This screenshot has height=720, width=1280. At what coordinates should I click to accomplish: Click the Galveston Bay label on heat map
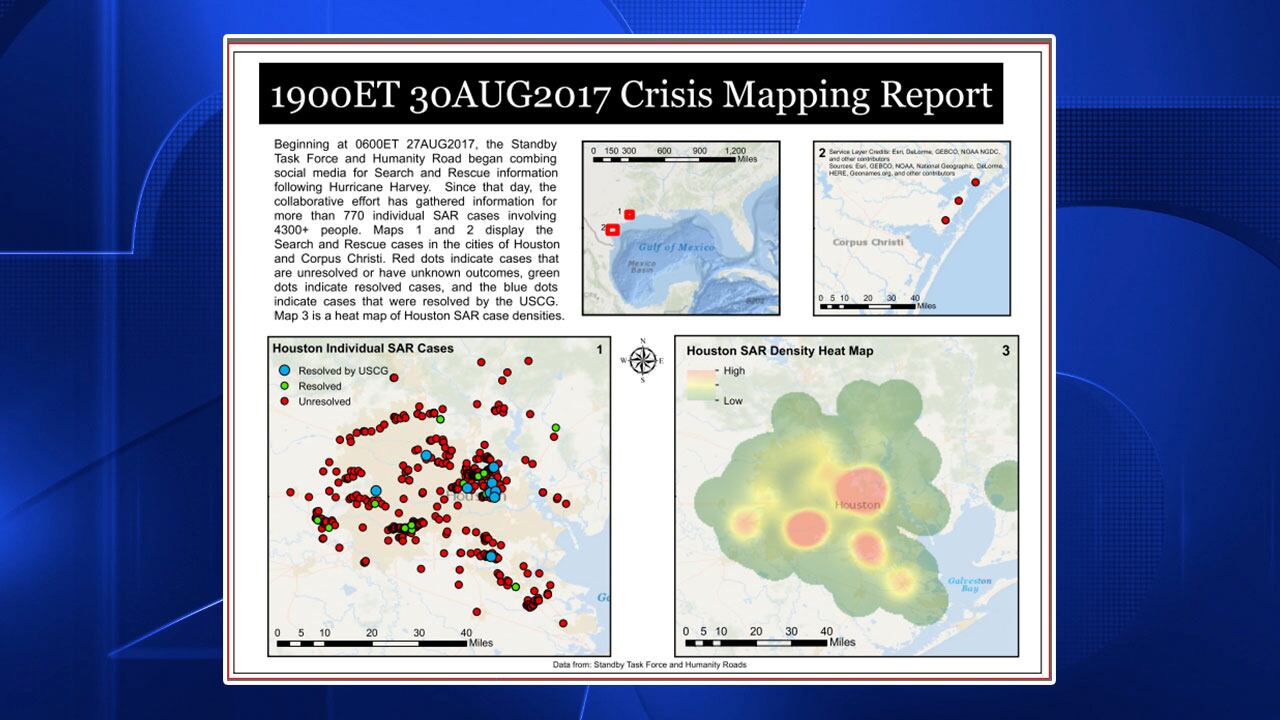(969, 586)
